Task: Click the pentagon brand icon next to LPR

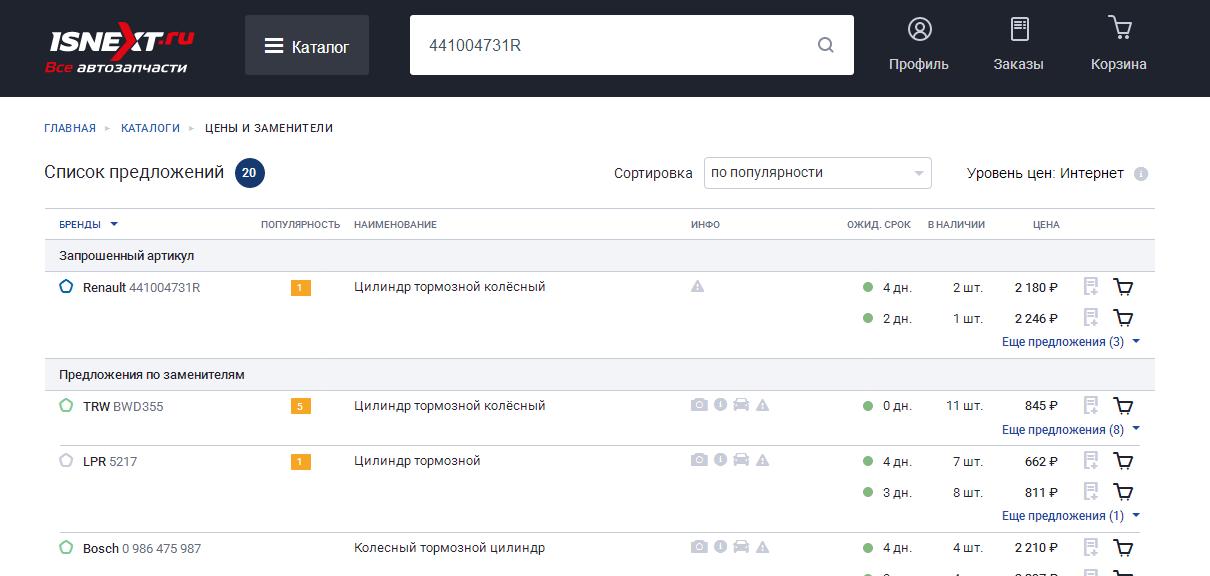Action: click(66, 460)
